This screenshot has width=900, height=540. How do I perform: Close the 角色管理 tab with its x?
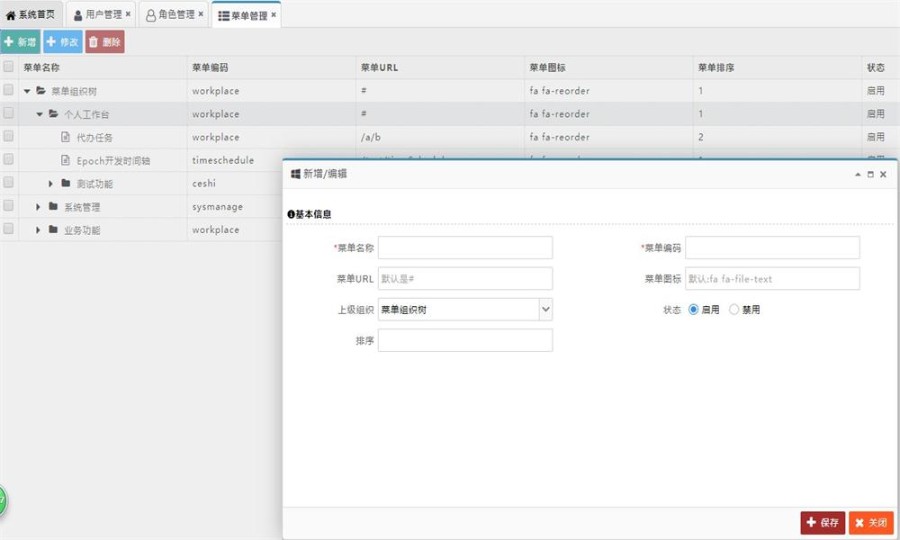[200, 15]
